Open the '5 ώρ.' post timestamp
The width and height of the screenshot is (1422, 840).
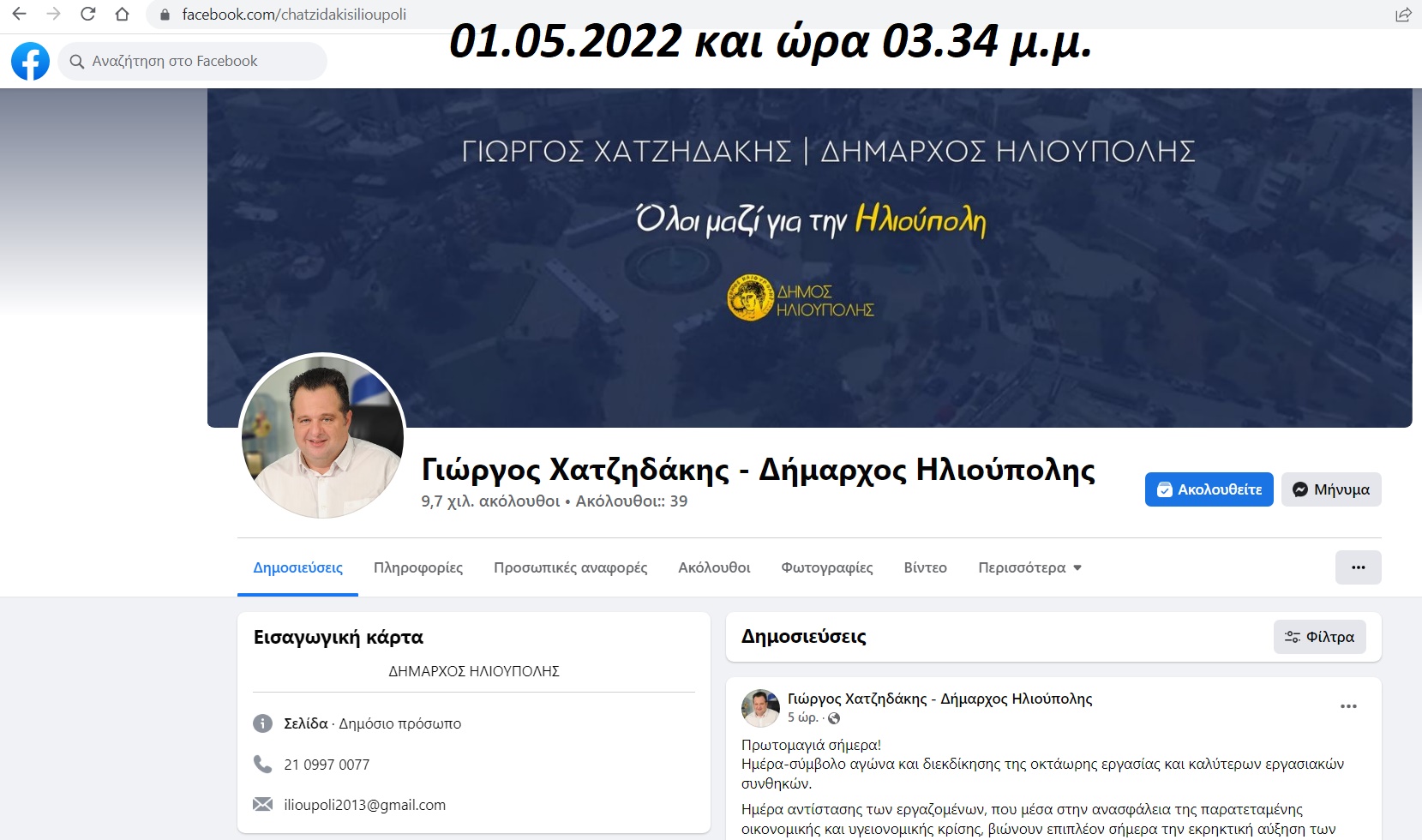802,717
